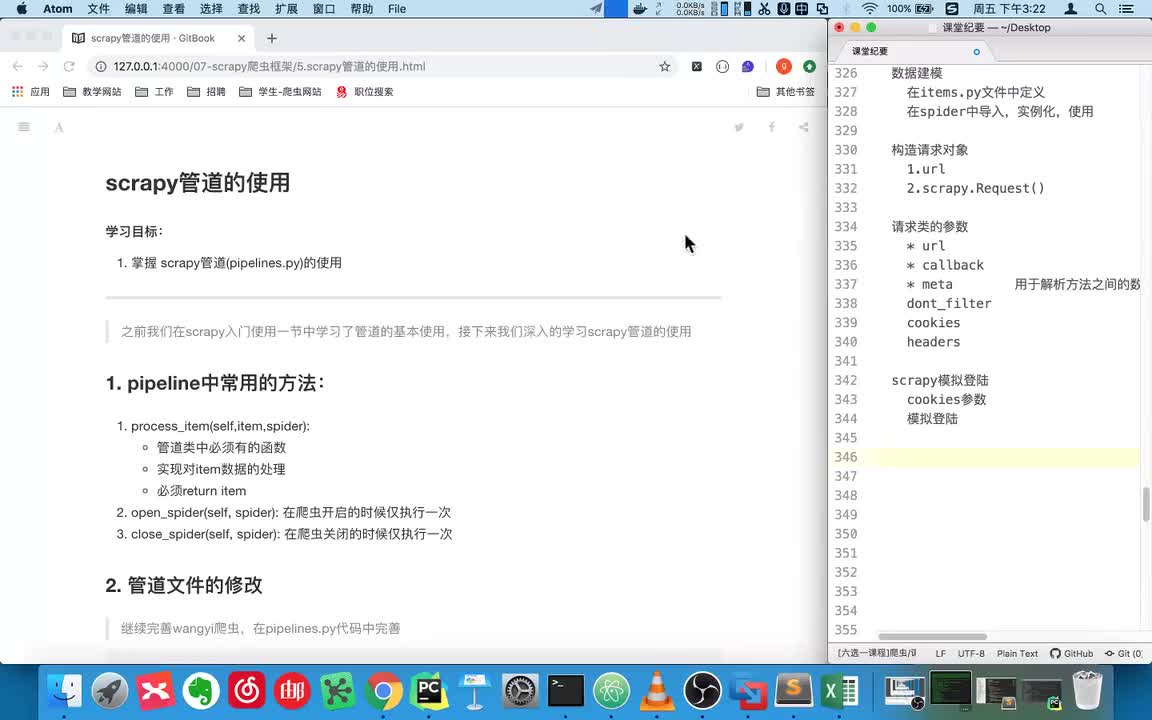Open Google Chrome from the Dock
Image resolution: width=1152 pixels, height=720 pixels.
383,691
